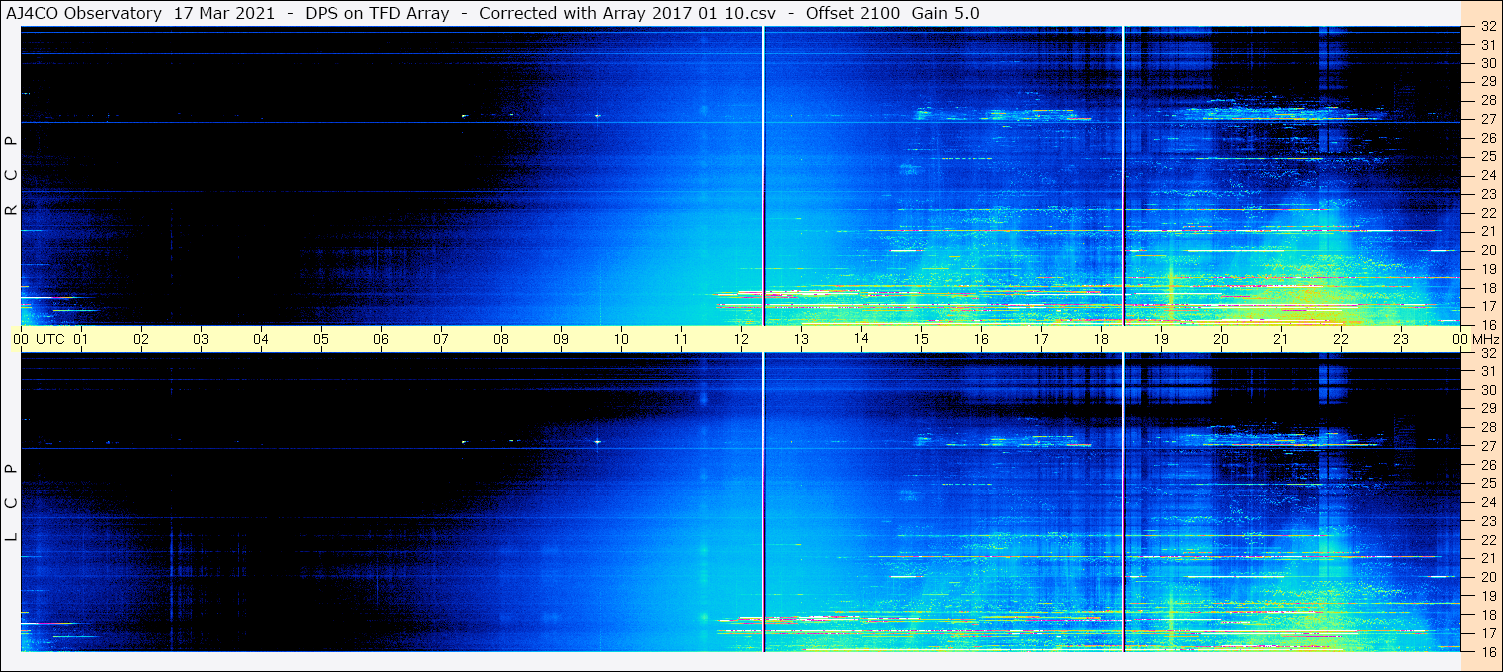Click the 15 hour time axis label
This screenshot has height=672, width=1503.
pyautogui.click(x=921, y=339)
